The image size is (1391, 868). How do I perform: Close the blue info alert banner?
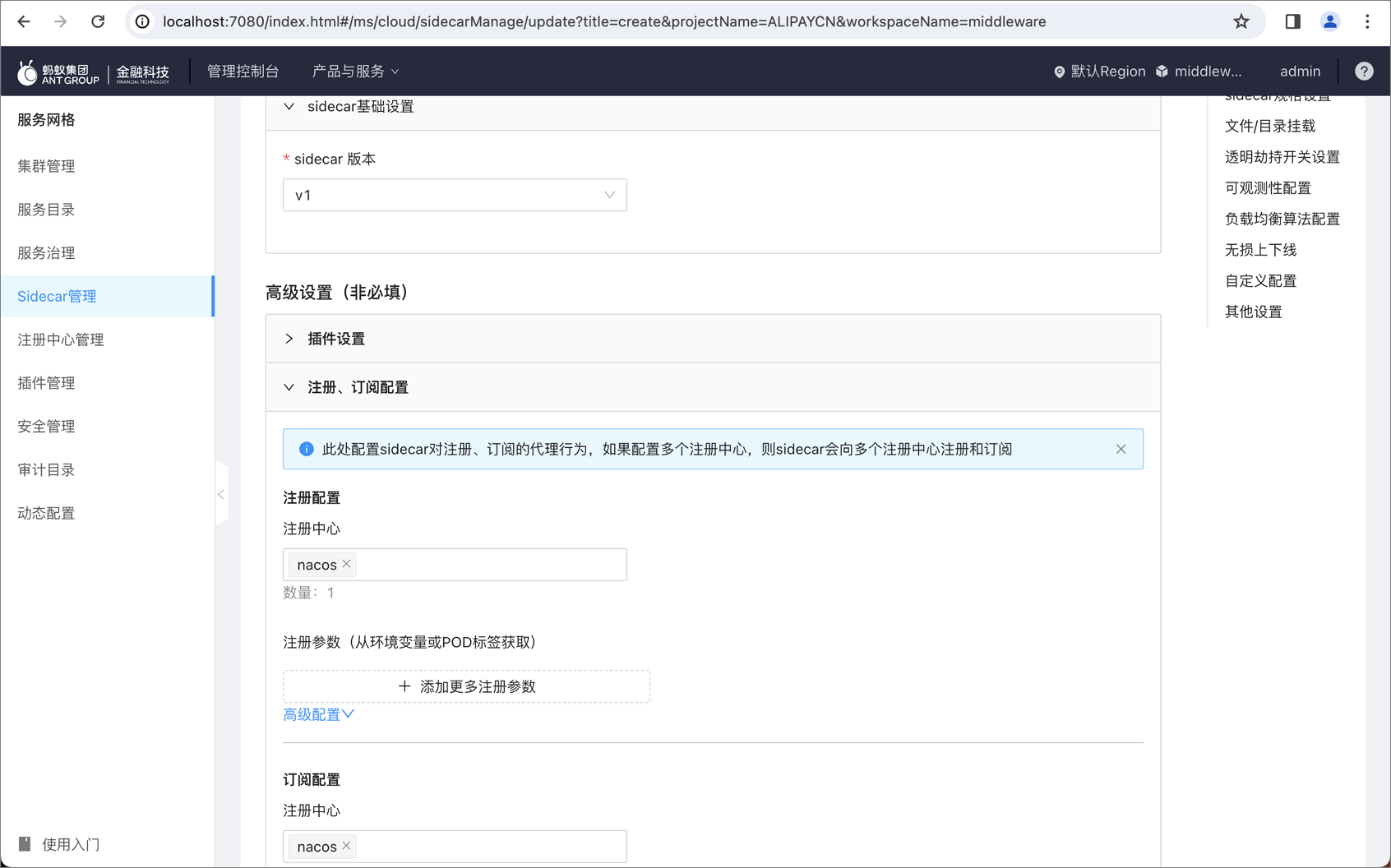[x=1121, y=450]
